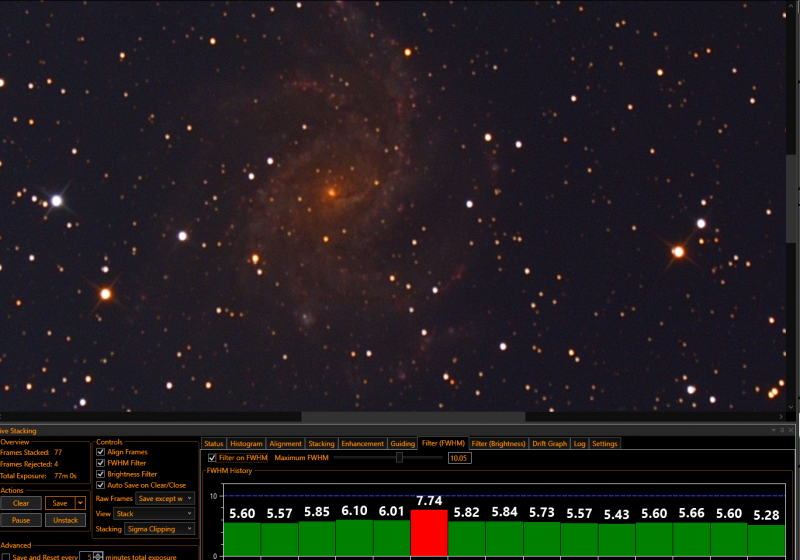The image size is (800, 560).
Task: Click the Unstack button
Action: pos(65,520)
